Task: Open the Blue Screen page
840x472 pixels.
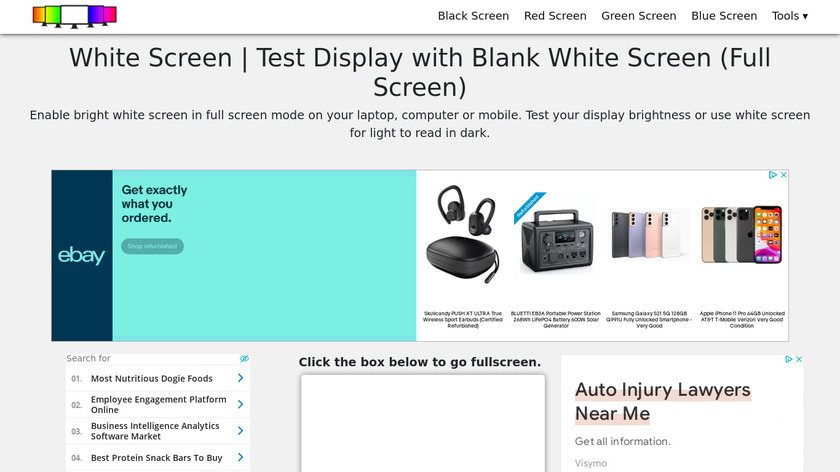Action: pyautogui.click(x=724, y=16)
